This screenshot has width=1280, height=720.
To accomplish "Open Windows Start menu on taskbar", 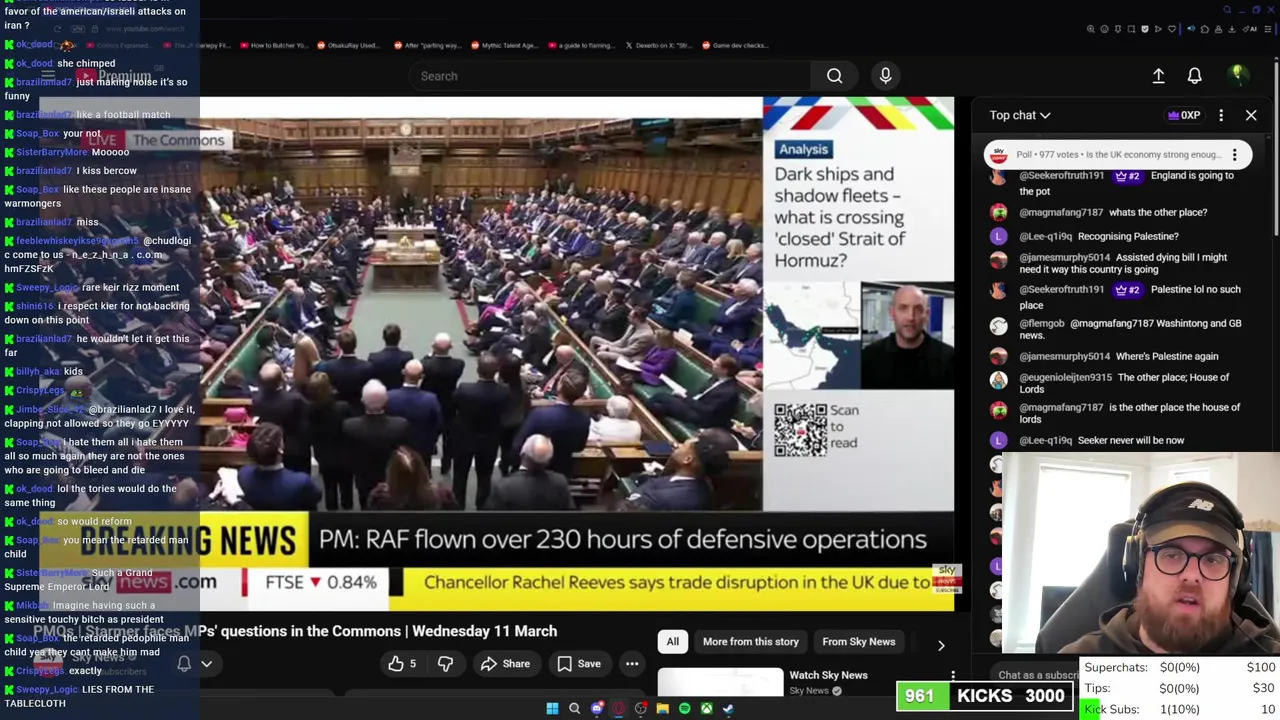I will pyautogui.click(x=552, y=709).
